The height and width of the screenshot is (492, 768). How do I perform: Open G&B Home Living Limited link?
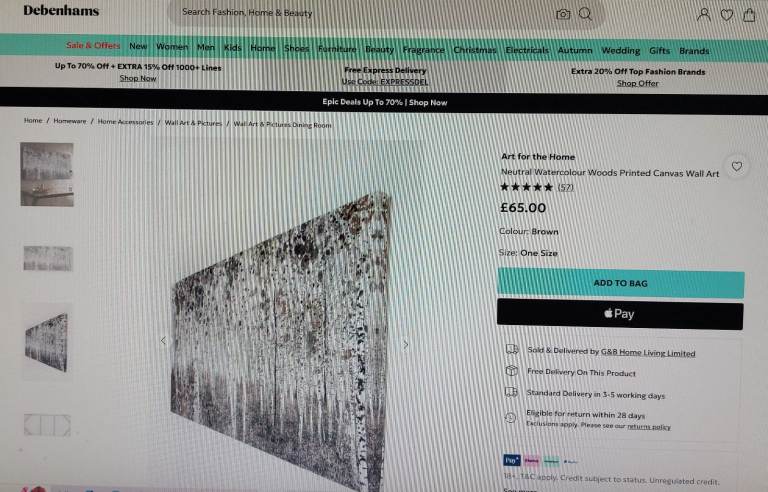[648, 352]
